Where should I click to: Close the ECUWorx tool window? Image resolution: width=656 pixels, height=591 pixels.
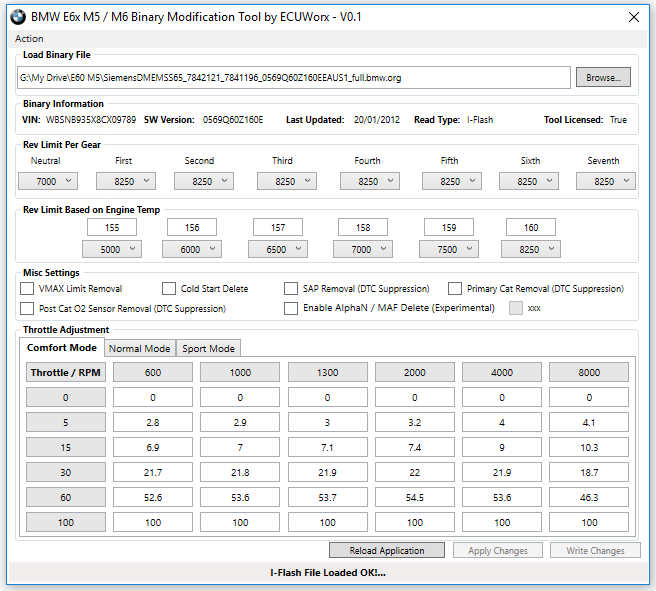click(633, 17)
